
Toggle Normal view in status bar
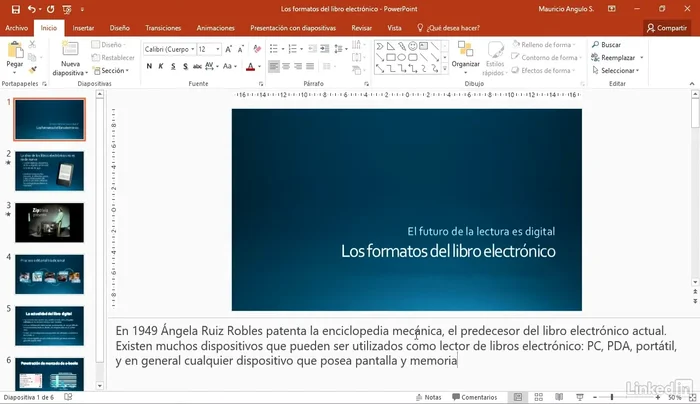[518, 397]
